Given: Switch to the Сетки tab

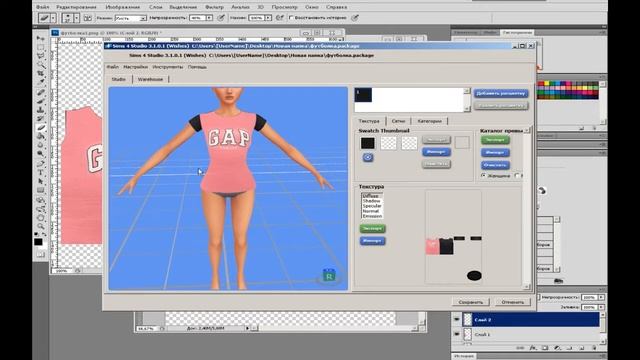Looking at the screenshot, I should [398, 121].
